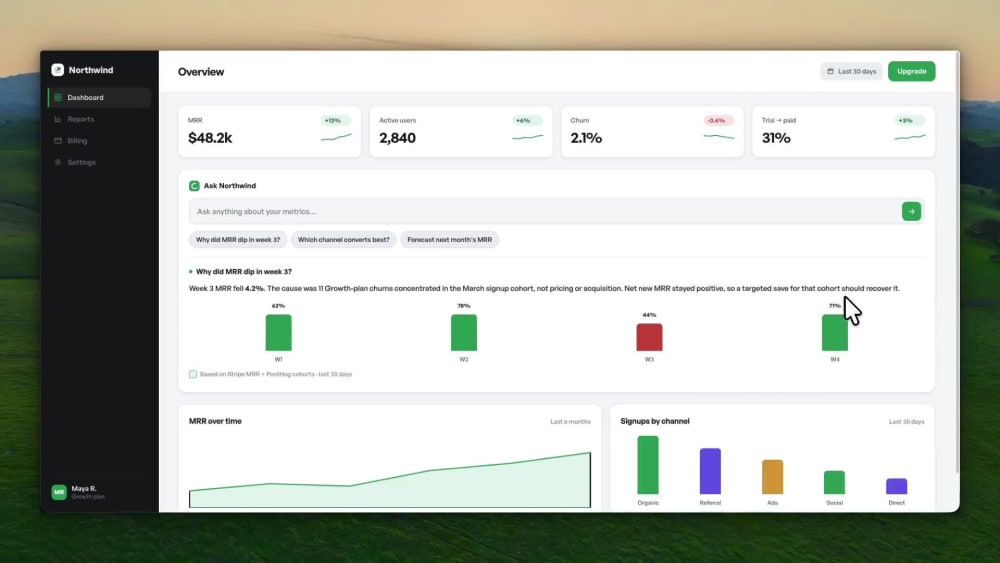Viewport: 1000px width, 563px height.
Task: Click the Referral signups bar
Action: click(x=710, y=471)
